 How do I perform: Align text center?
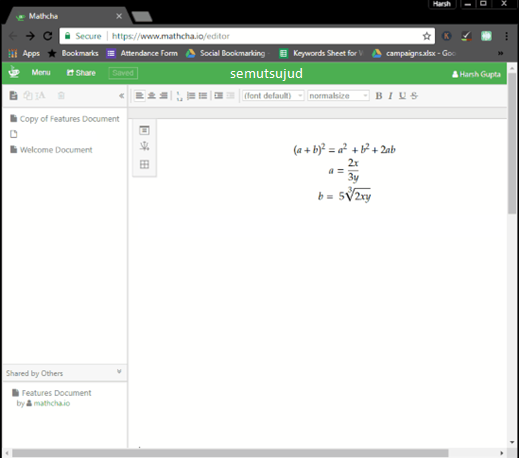click(x=152, y=96)
